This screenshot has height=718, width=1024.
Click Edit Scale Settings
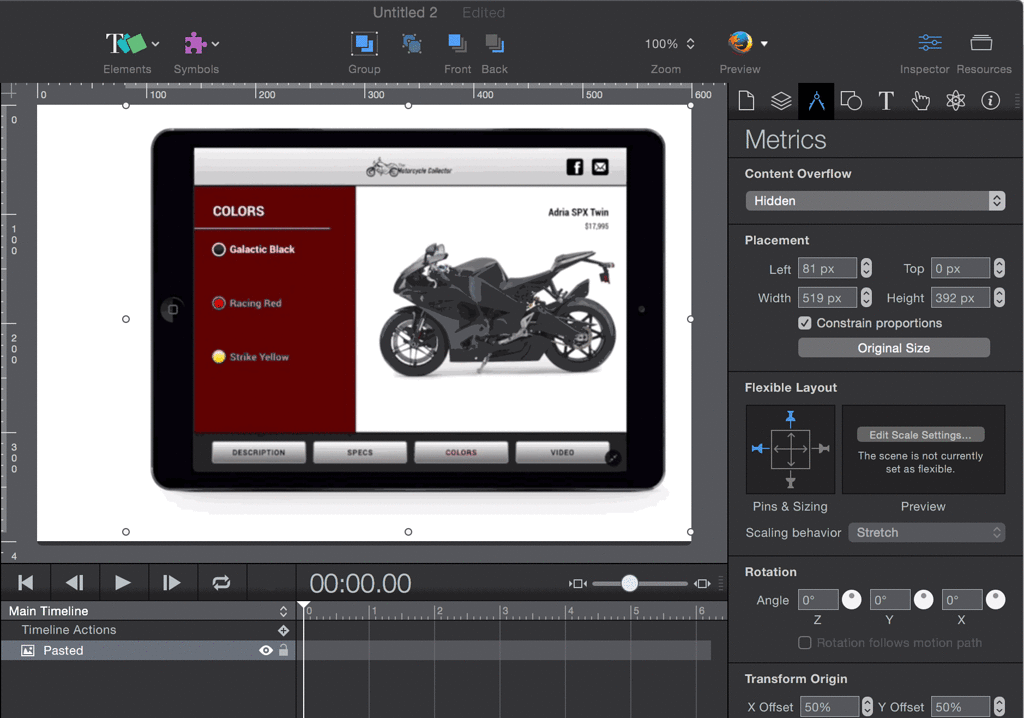tap(920, 434)
